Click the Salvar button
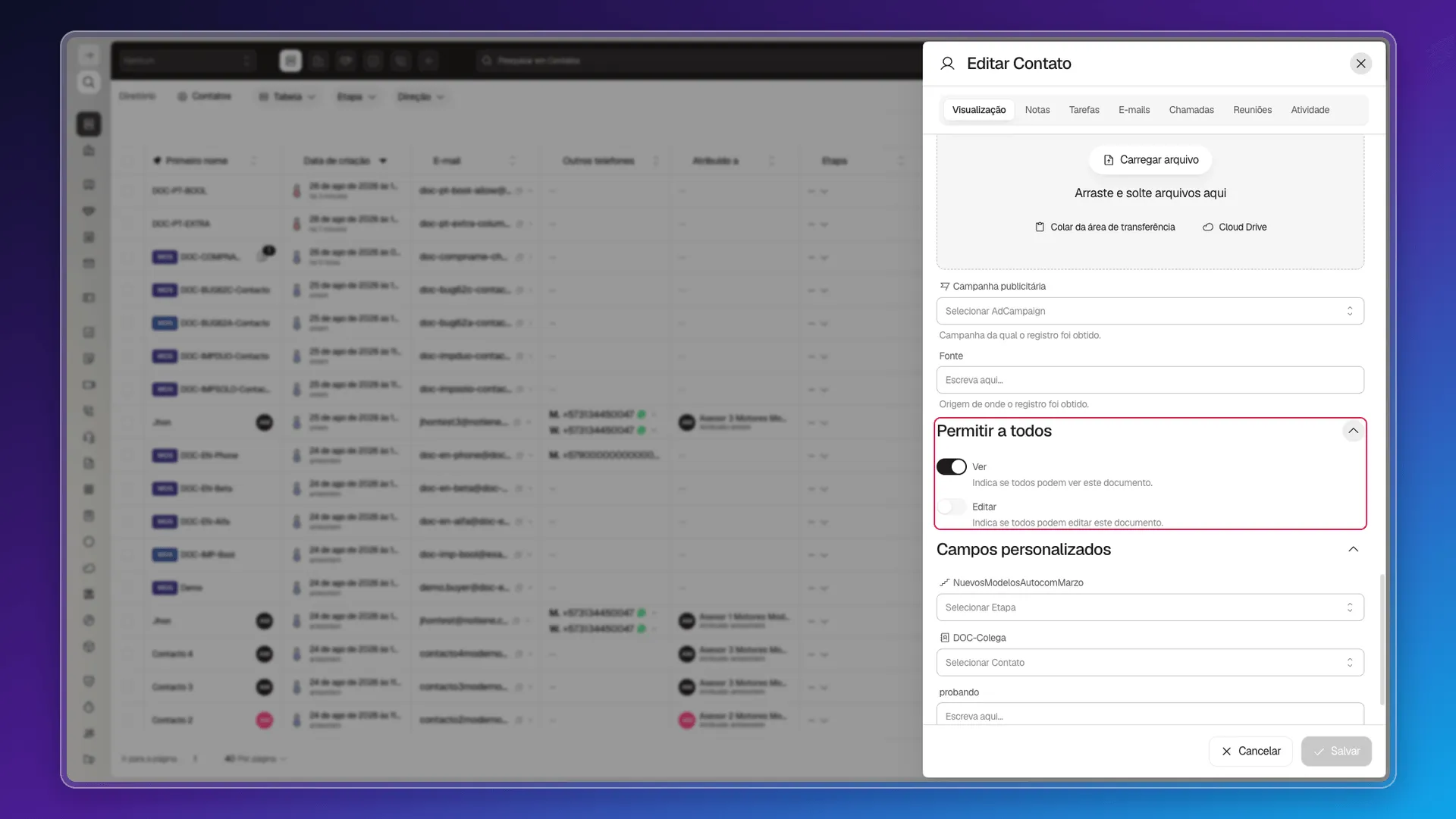Screen dimensions: 1456x819 click(1336, 752)
